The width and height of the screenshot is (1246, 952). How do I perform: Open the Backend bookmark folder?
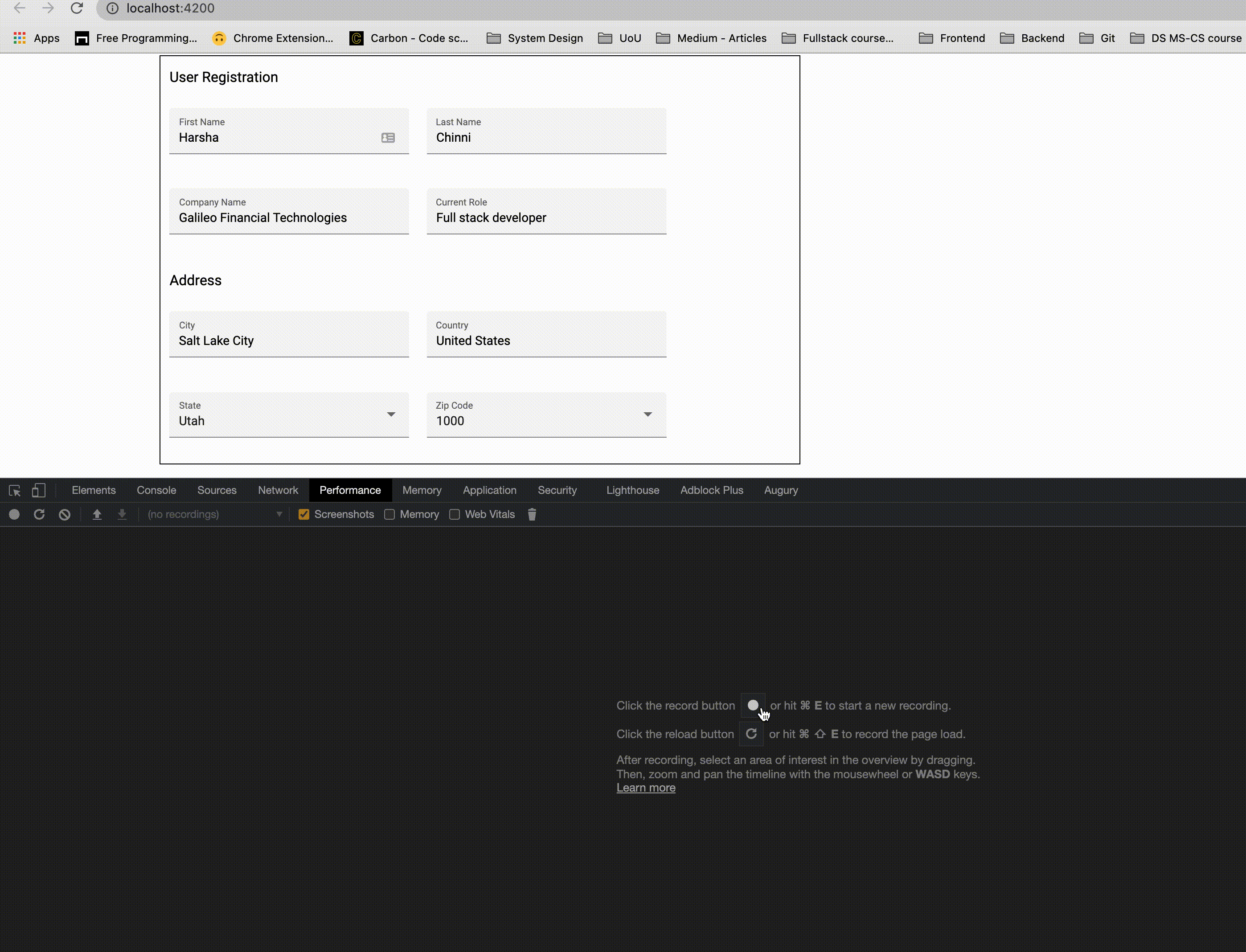point(1032,38)
